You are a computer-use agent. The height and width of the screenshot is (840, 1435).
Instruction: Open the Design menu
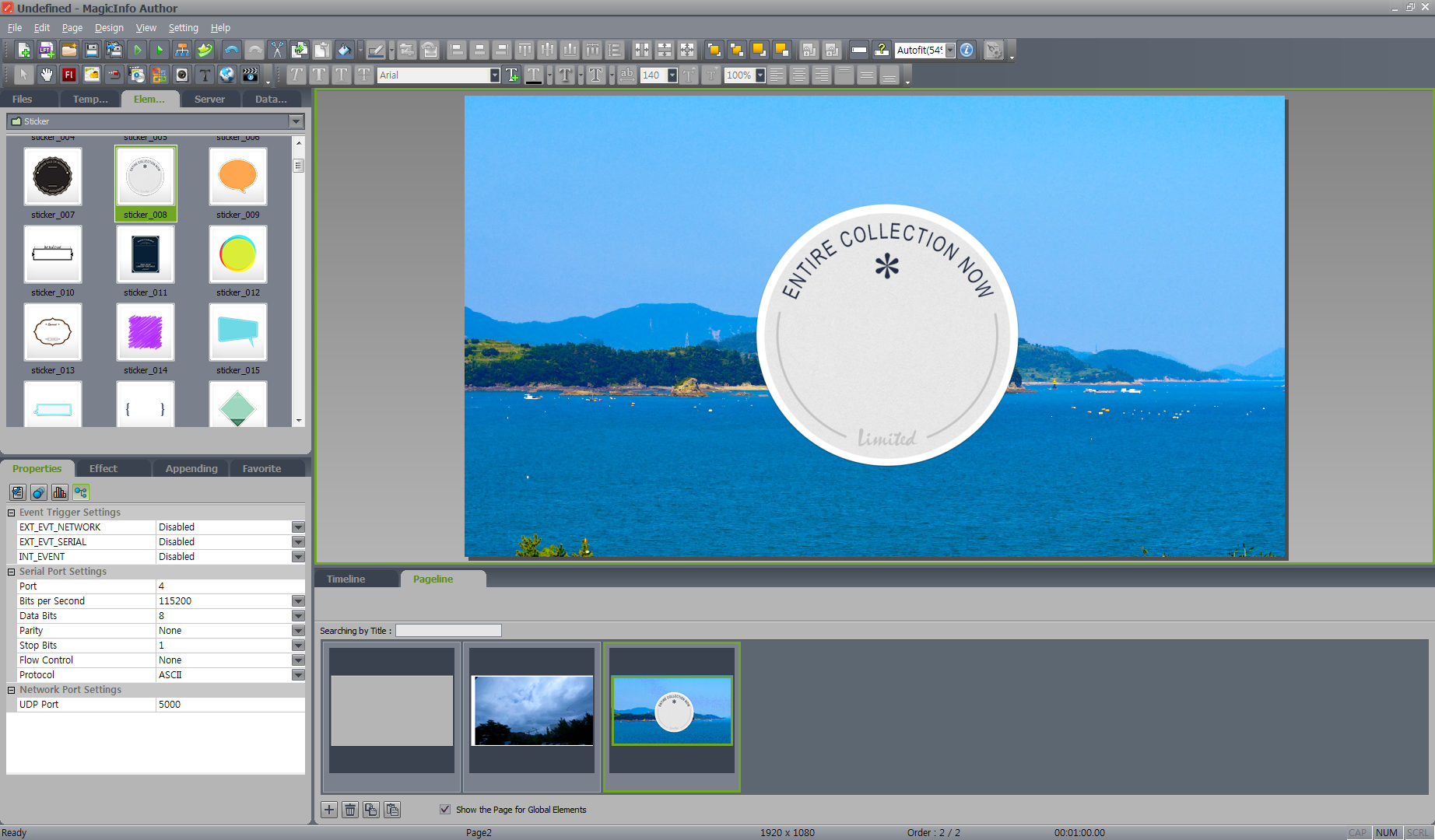tap(109, 28)
